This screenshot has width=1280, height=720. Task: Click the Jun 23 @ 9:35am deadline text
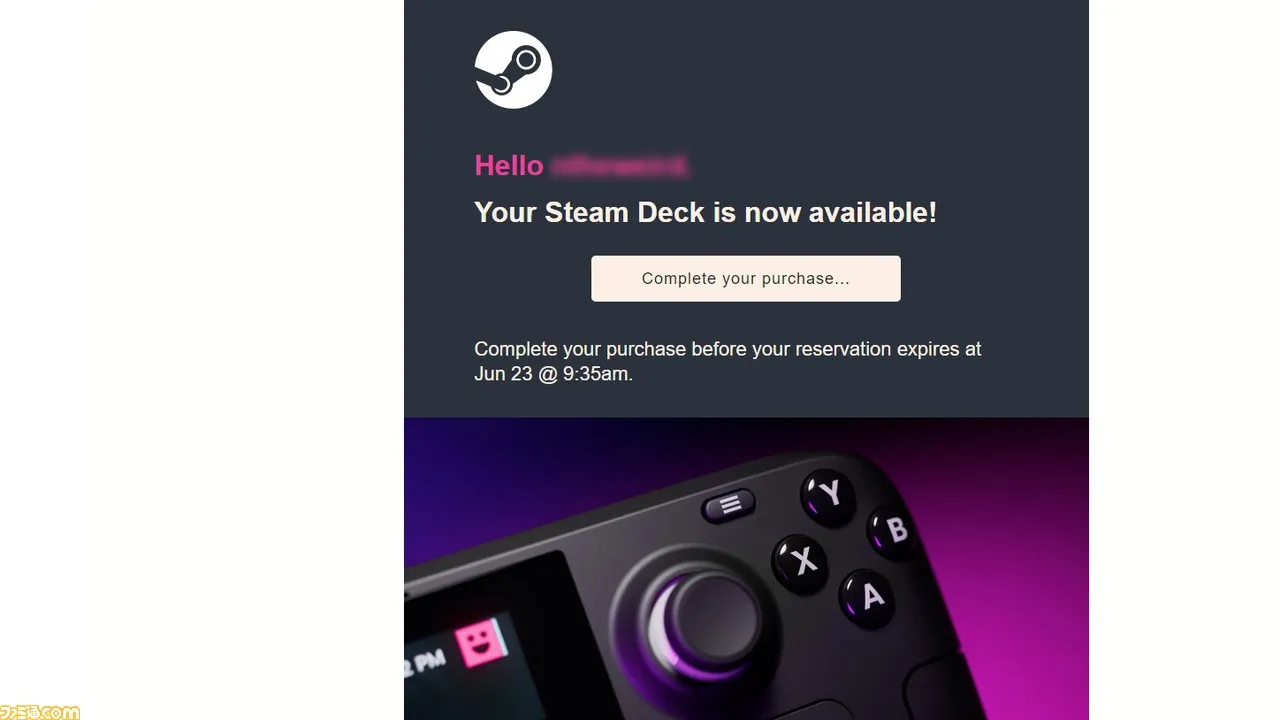(553, 374)
